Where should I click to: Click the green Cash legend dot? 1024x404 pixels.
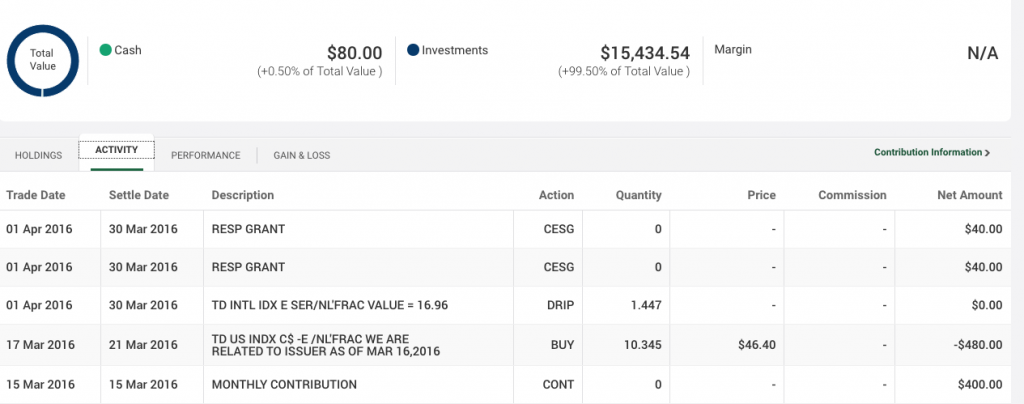coord(105,50)
